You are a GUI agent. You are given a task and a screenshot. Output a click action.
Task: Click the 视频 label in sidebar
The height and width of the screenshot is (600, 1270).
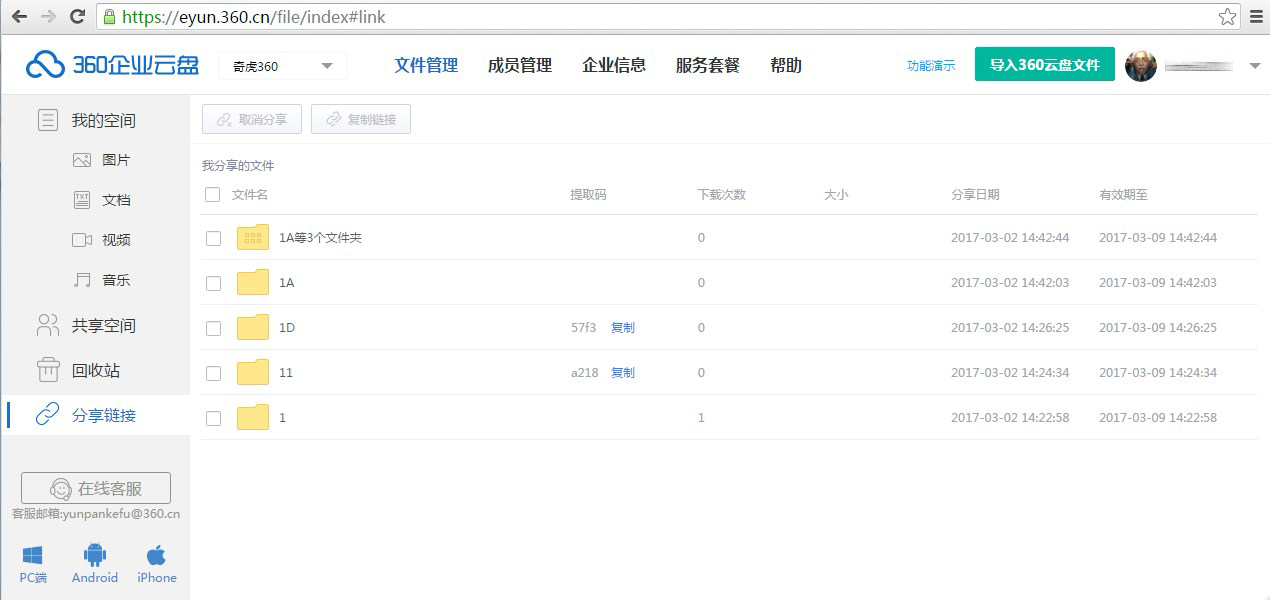116,240
